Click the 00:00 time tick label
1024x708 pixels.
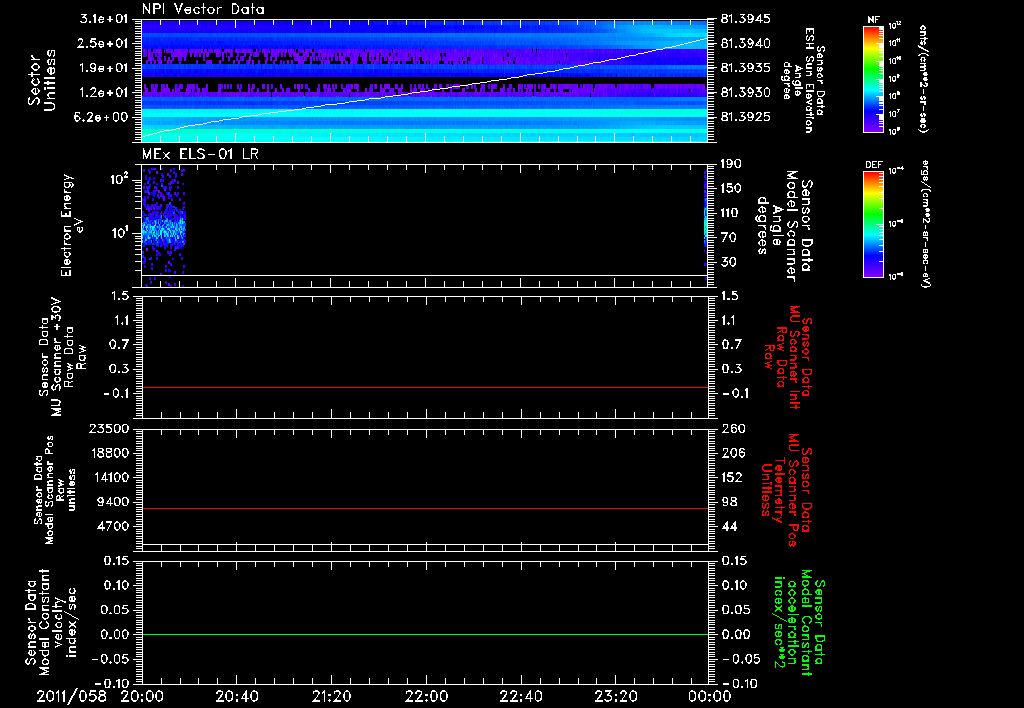[x=709, y=696]
